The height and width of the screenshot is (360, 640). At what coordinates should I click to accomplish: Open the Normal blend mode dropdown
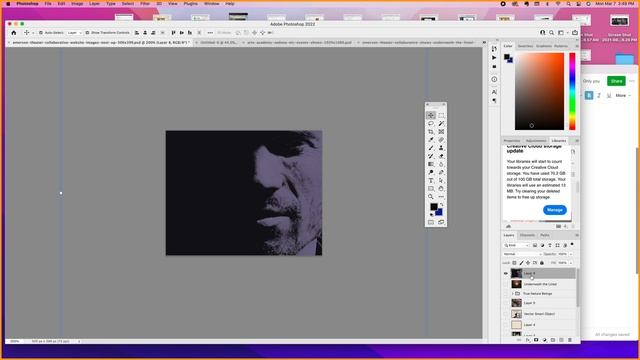click(522, 254)
